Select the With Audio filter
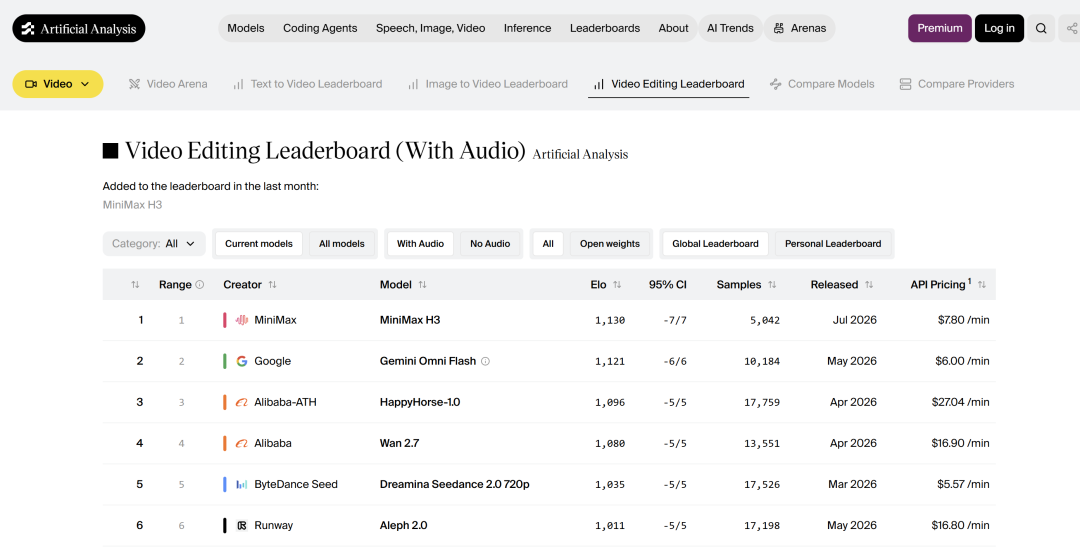Viewport: 1080px width, 555px height. (420, 244)
